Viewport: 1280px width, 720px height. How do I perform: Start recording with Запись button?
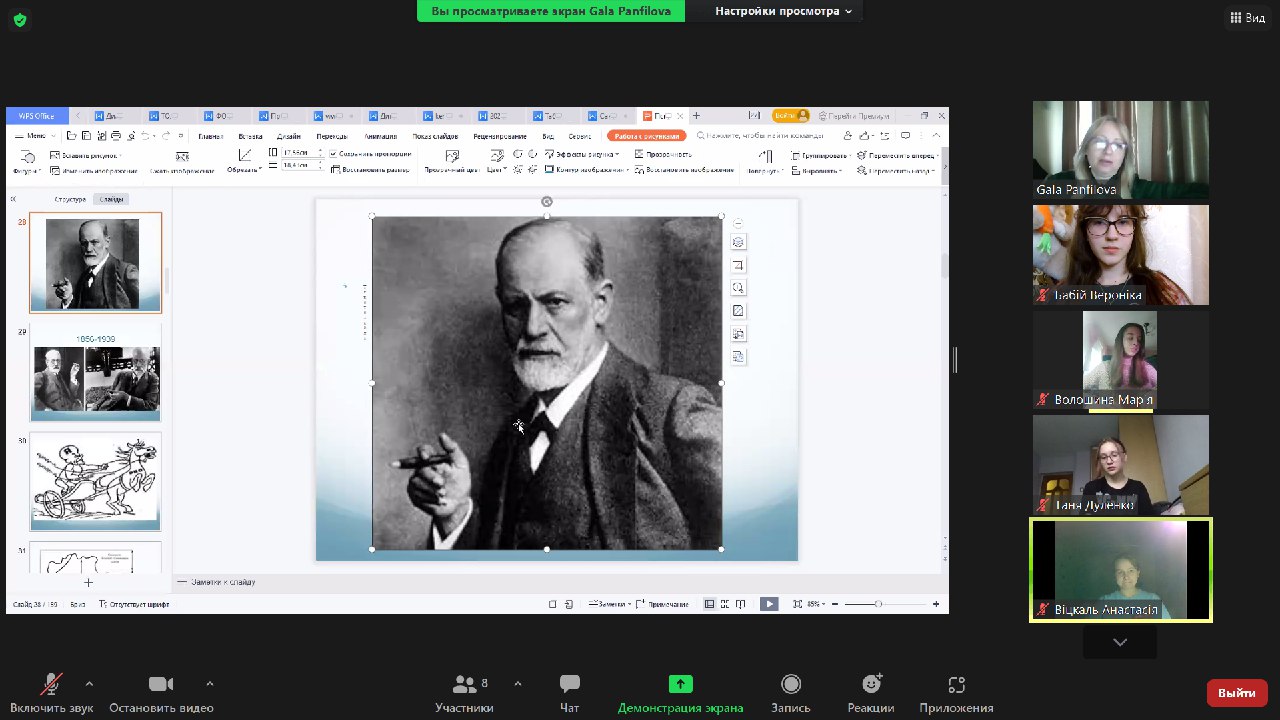tap(791, 693)
